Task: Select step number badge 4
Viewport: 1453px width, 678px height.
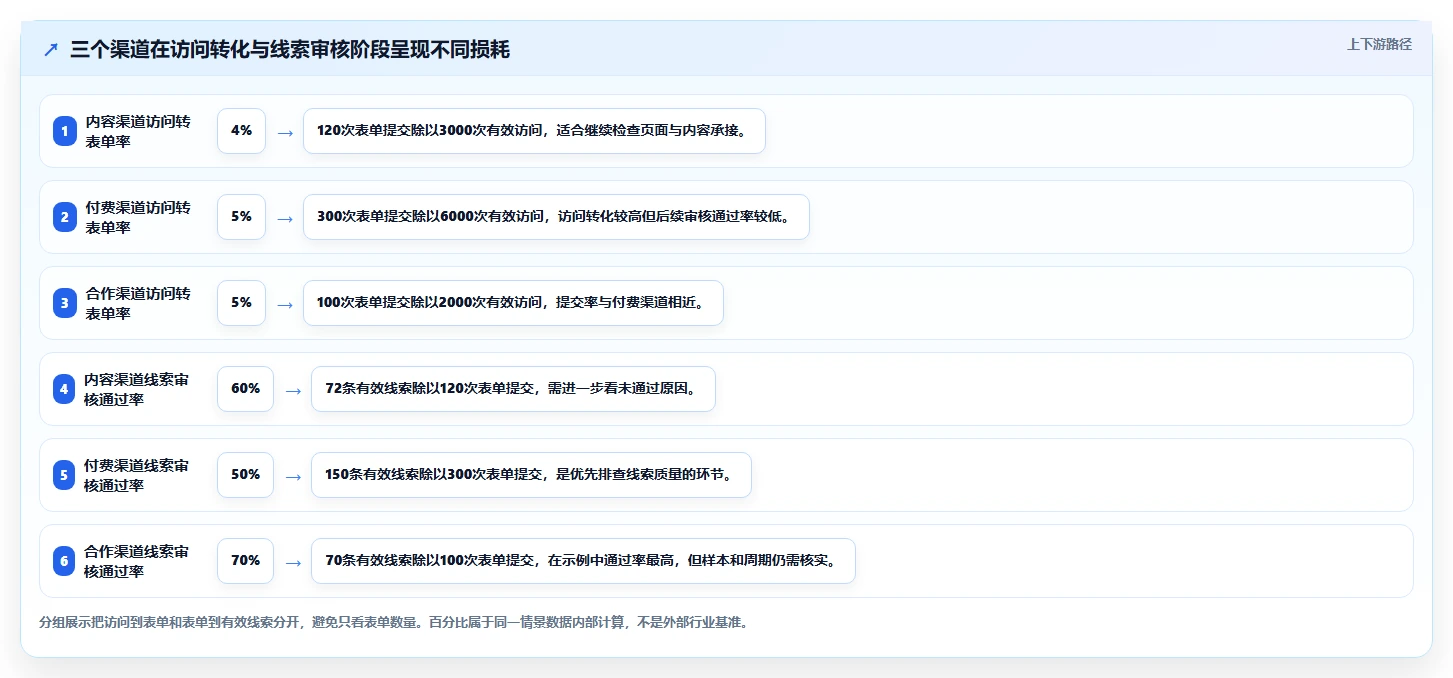Action: coord(65,389)
